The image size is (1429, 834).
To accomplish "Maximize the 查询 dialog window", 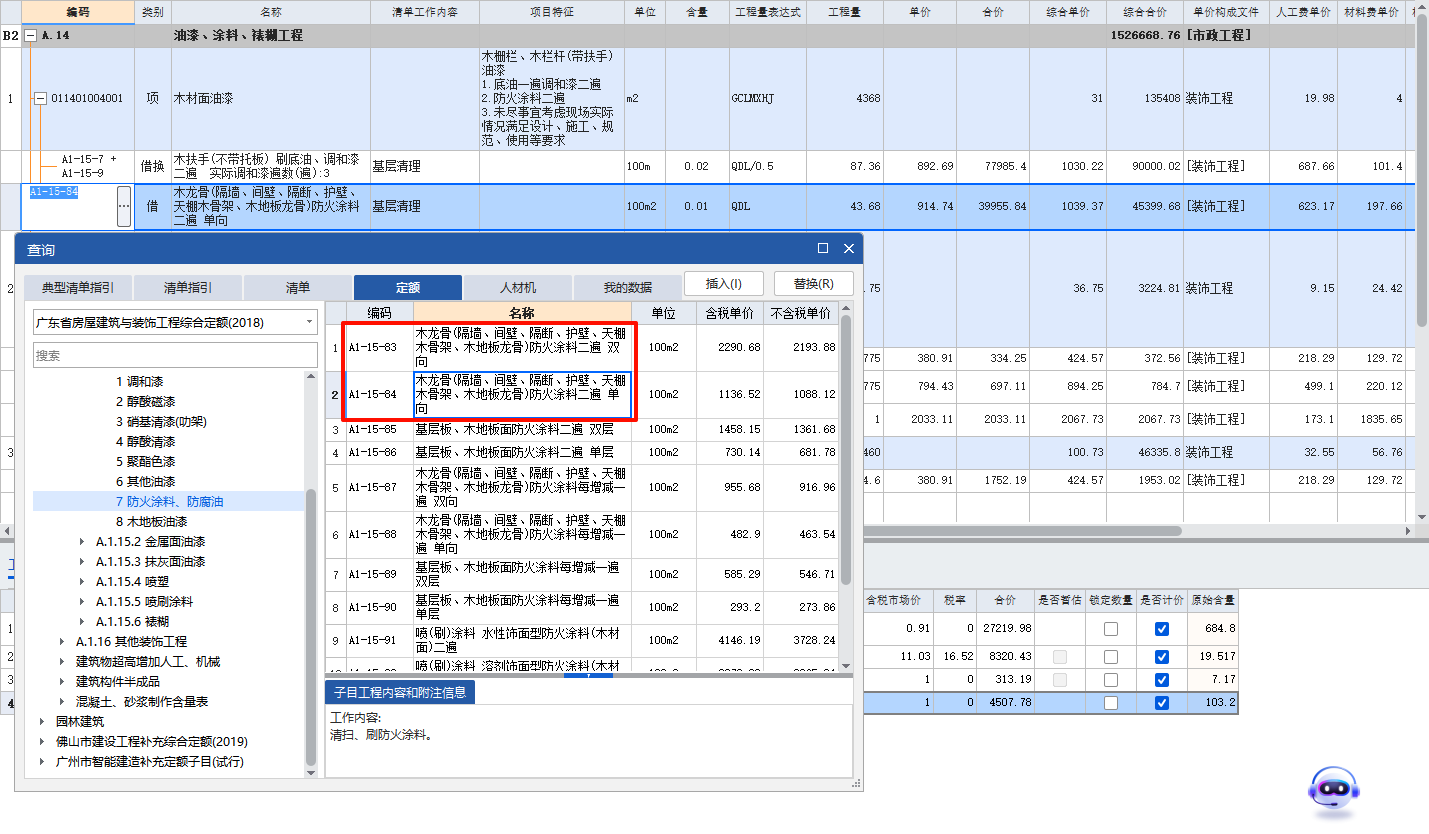I will (x=823, y=249).
